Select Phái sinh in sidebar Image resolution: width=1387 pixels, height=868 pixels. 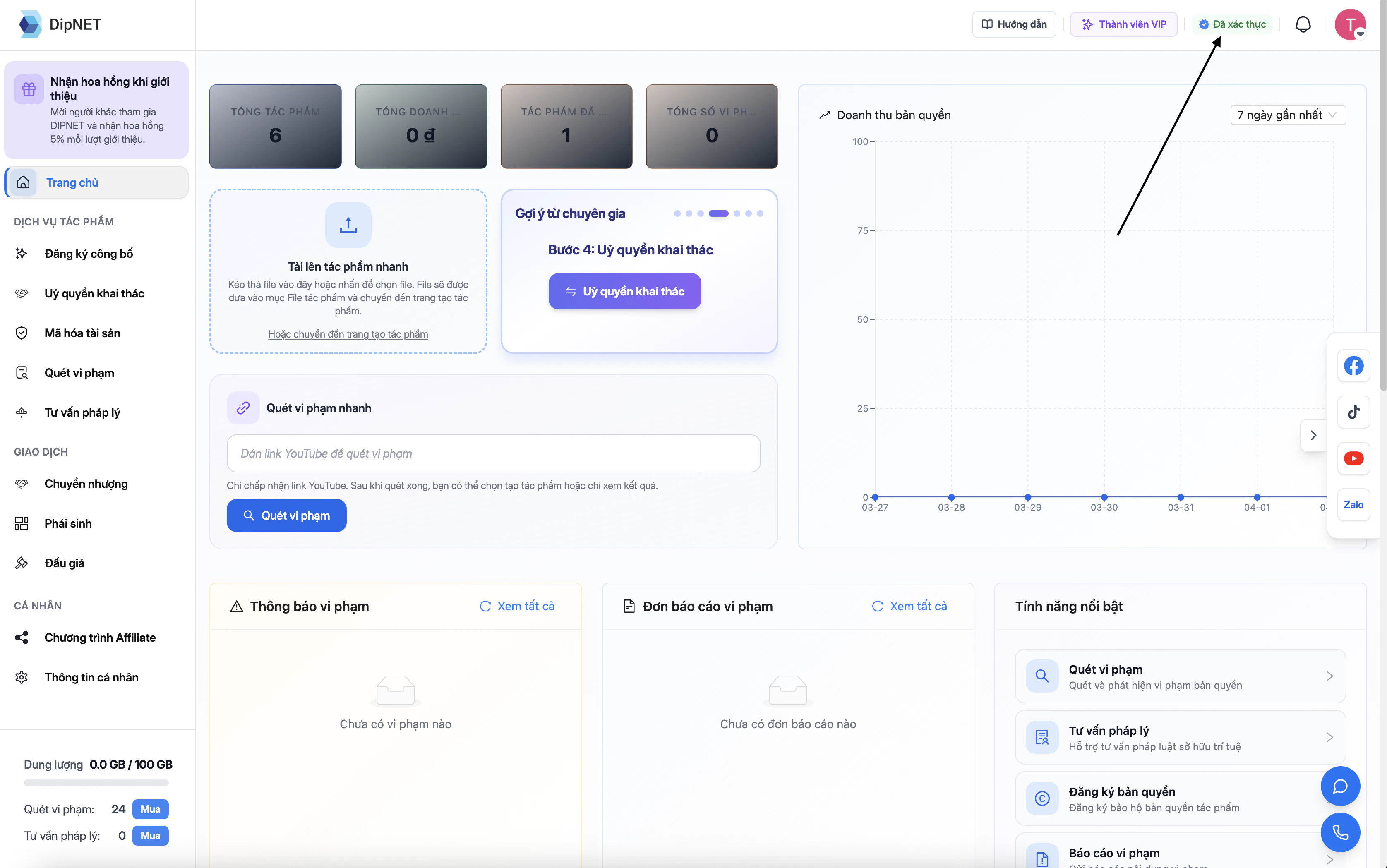click(96, 523)
